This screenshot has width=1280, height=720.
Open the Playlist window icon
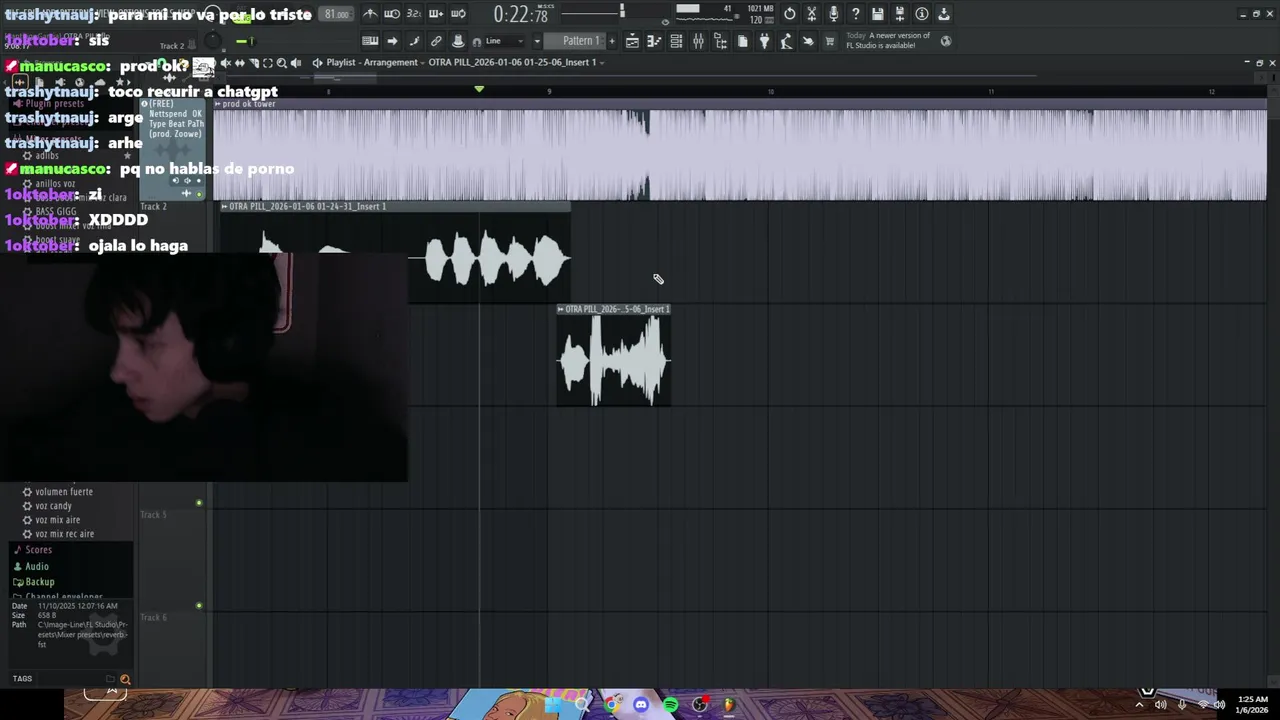(x=632, y=41)
